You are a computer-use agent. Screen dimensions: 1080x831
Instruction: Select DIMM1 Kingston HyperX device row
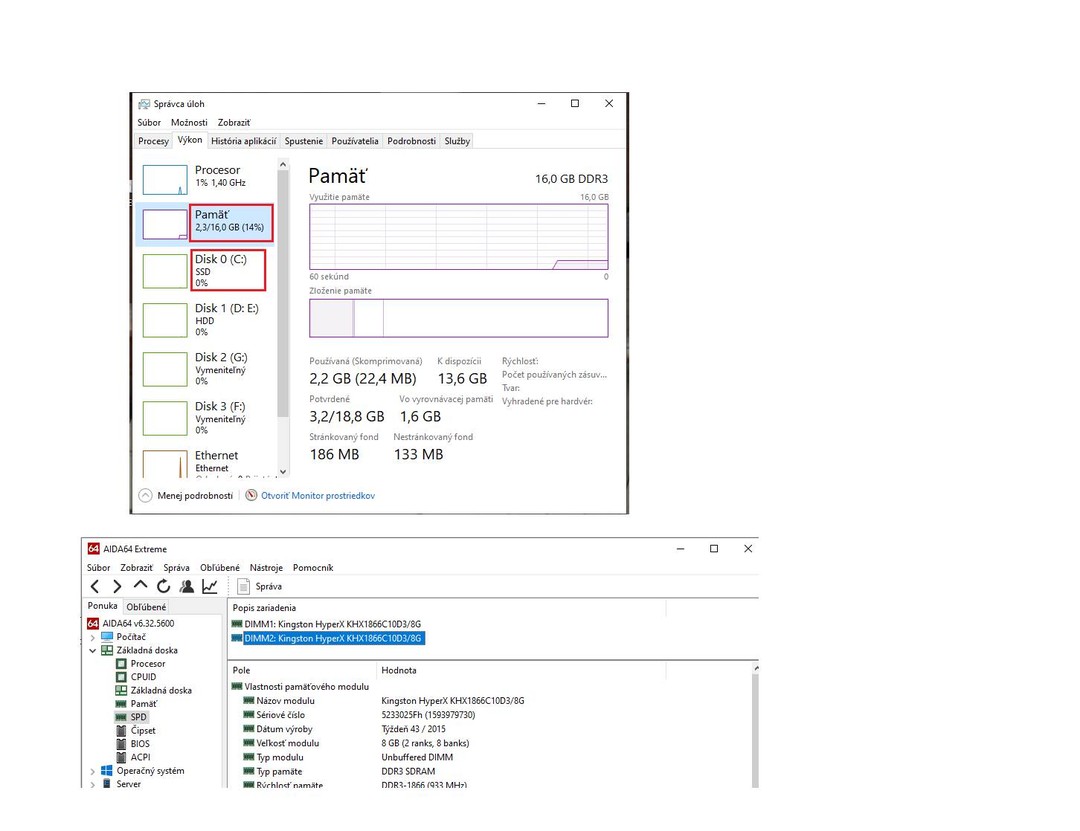coord(326,624)
